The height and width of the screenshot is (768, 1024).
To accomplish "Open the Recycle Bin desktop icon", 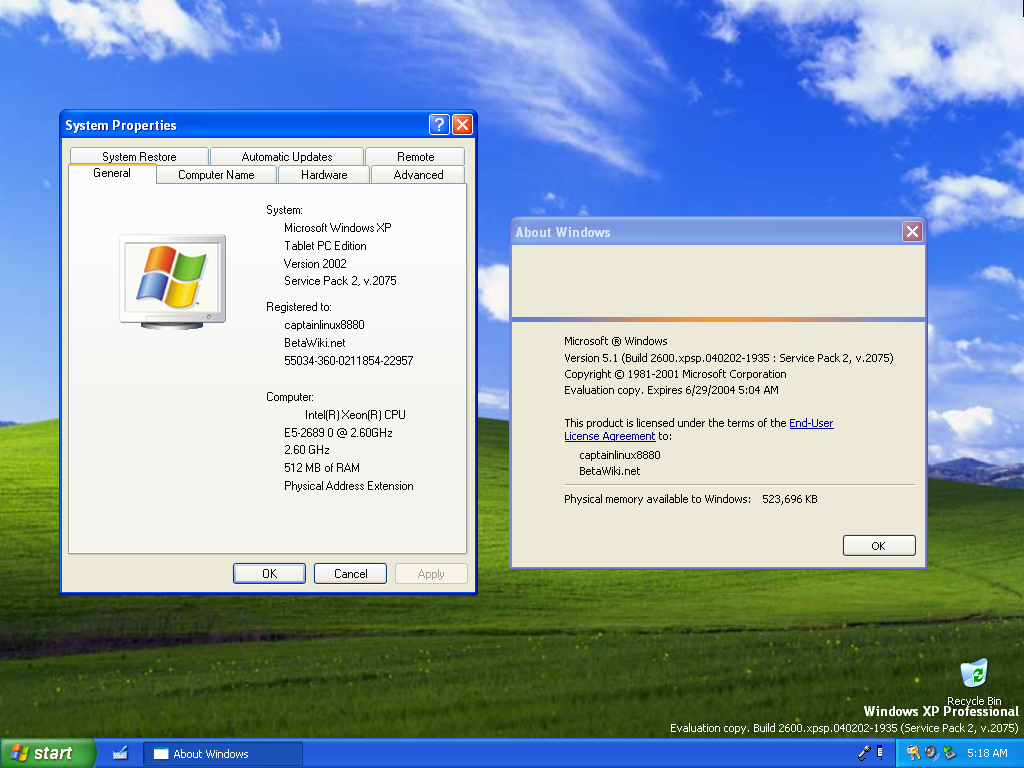I will (973, 674).
